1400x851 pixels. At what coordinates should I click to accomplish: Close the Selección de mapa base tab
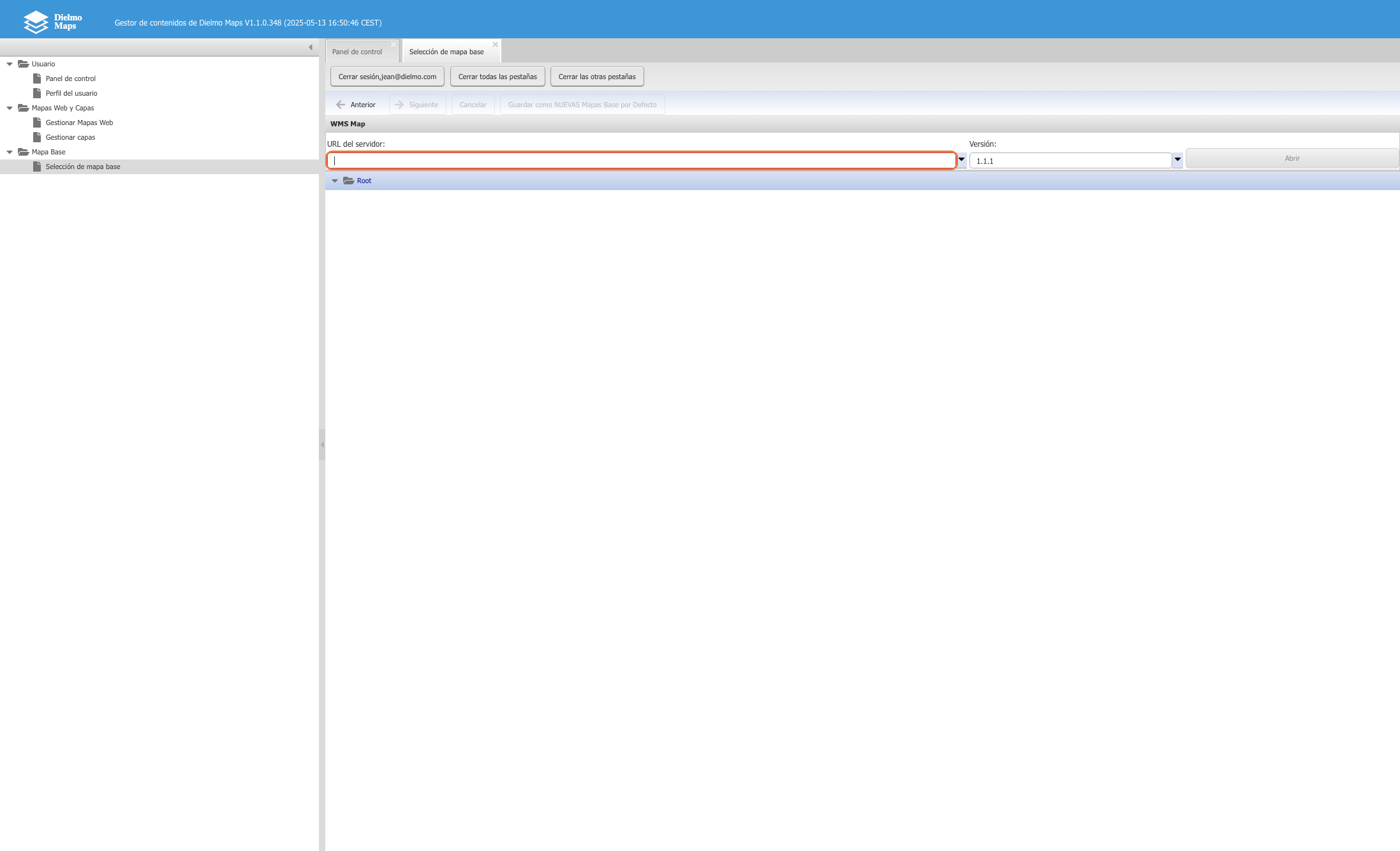point(495,45)
